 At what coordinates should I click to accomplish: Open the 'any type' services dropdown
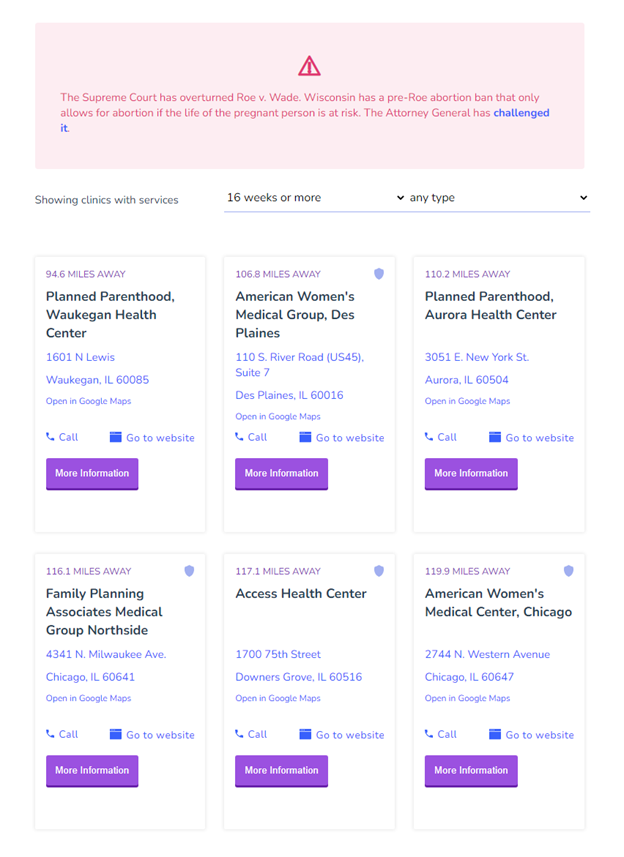pyautogui.click(x=498, y=198)
